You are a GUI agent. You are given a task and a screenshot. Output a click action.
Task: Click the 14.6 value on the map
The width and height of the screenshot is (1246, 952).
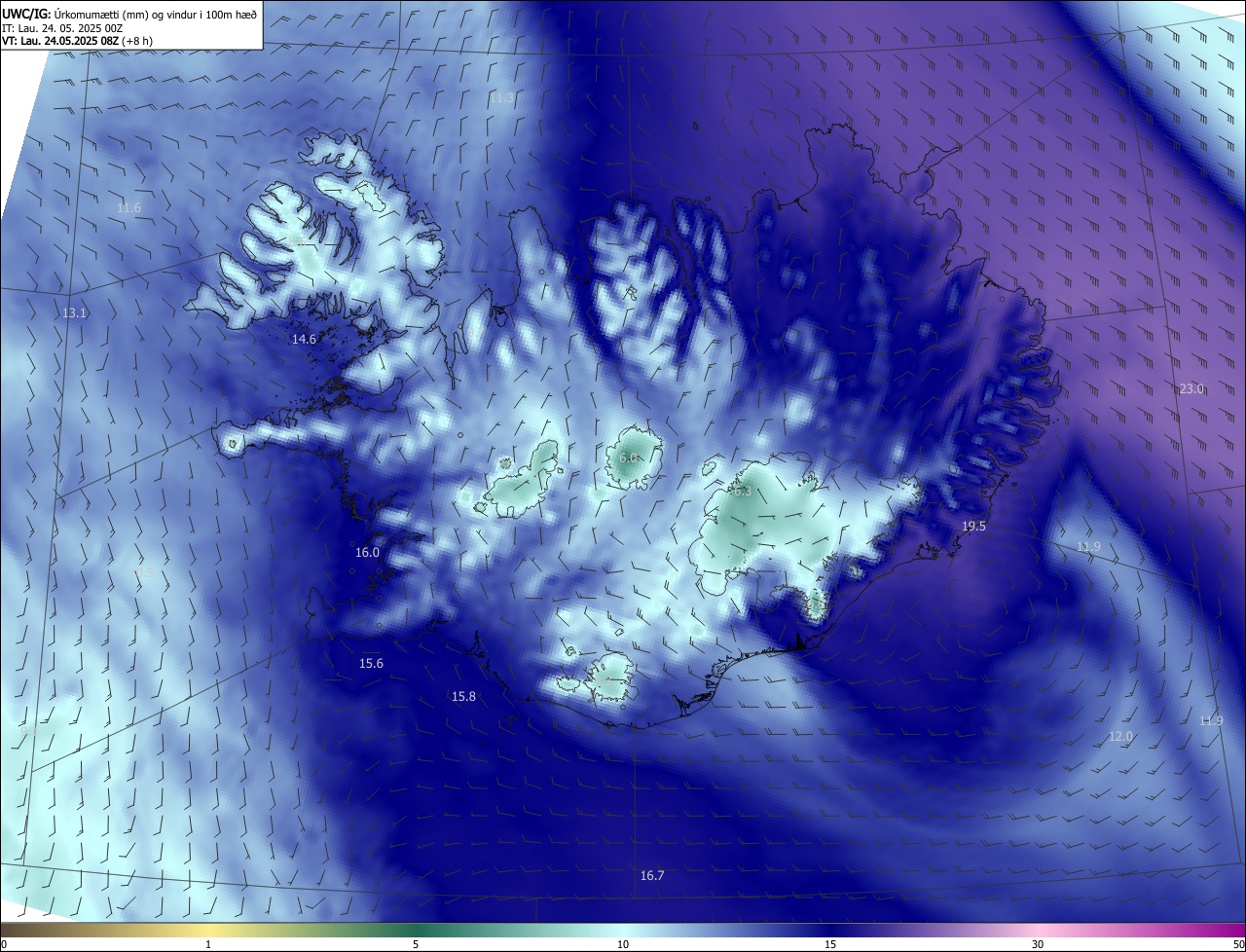(x=304, y=340)
